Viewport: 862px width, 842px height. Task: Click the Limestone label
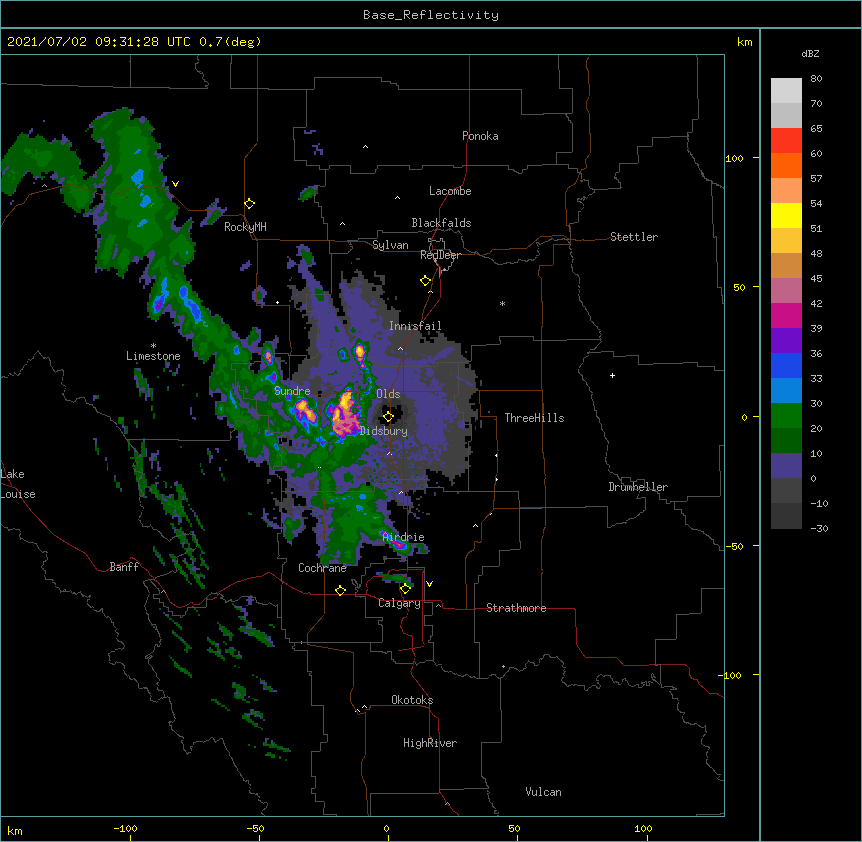tap(153, 356)
